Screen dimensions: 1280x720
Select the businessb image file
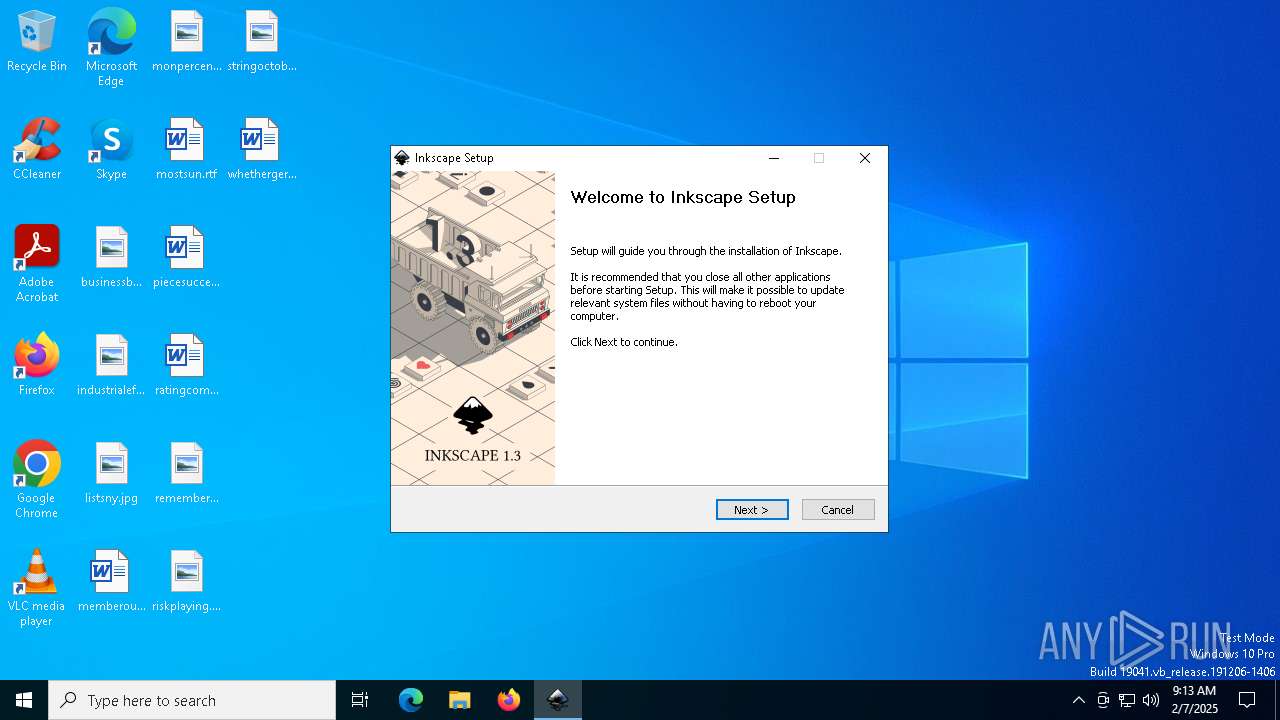click(111, 258)
